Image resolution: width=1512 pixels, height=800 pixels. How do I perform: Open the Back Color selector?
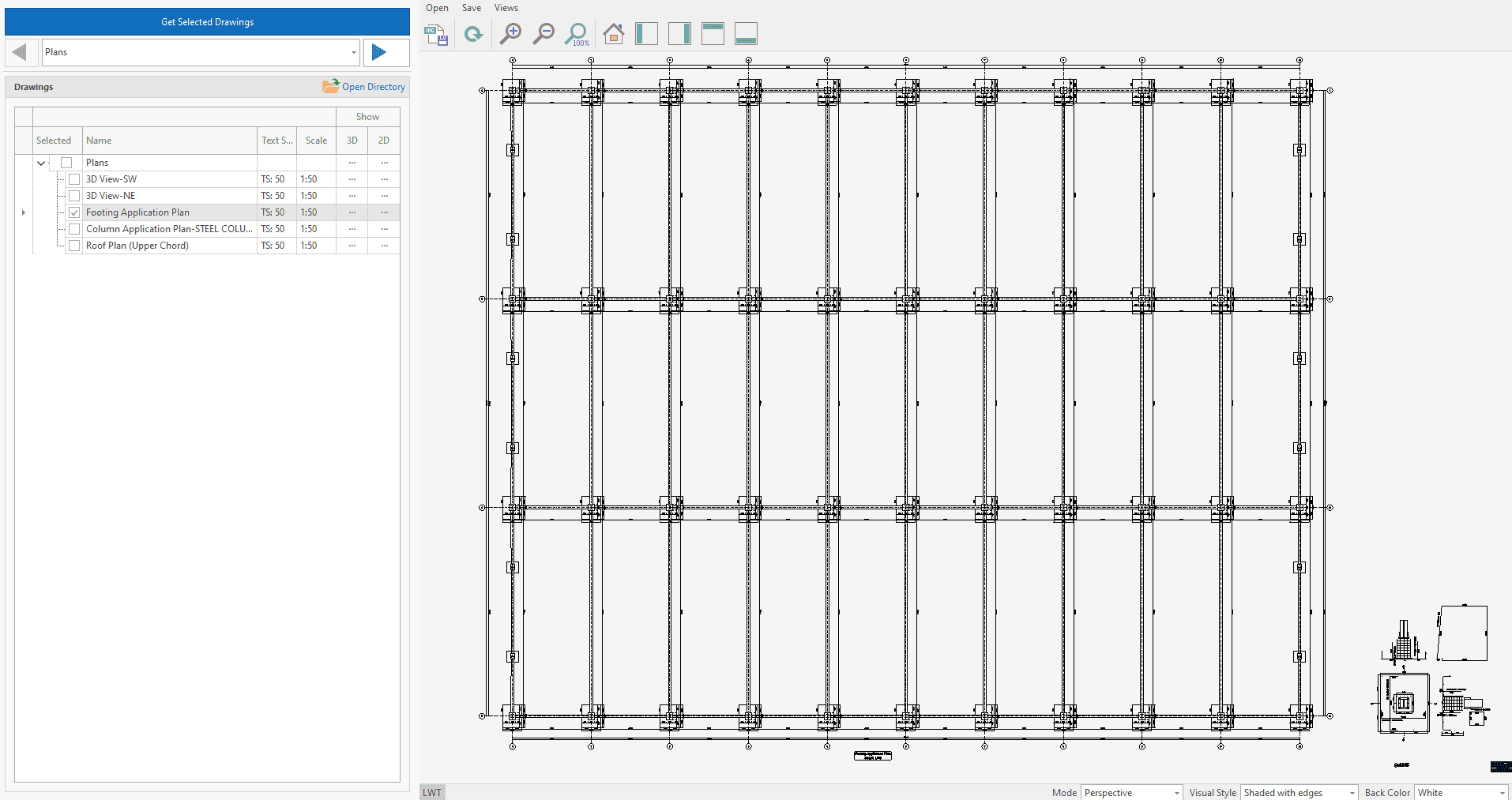pyautogui.click(x=1461, y=792)
